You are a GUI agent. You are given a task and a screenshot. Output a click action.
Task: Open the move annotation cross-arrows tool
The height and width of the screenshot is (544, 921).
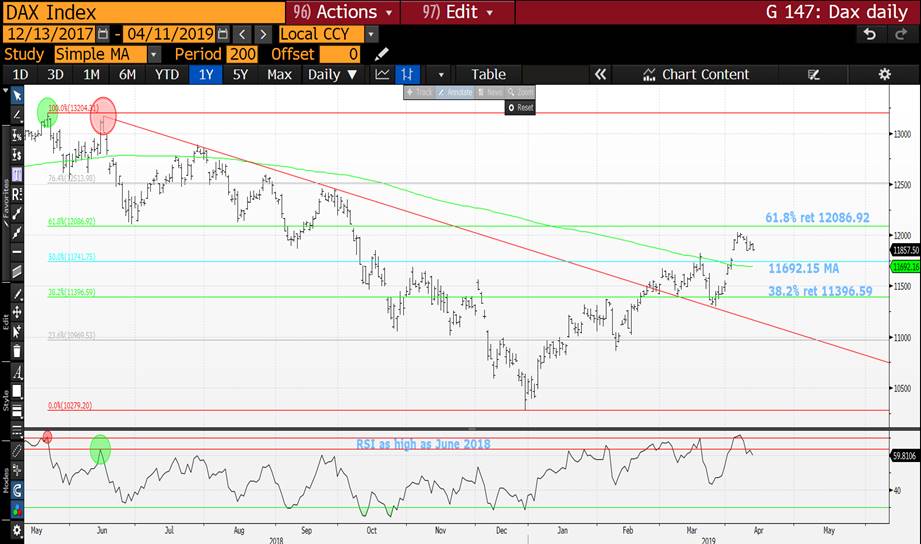(17, 312)
